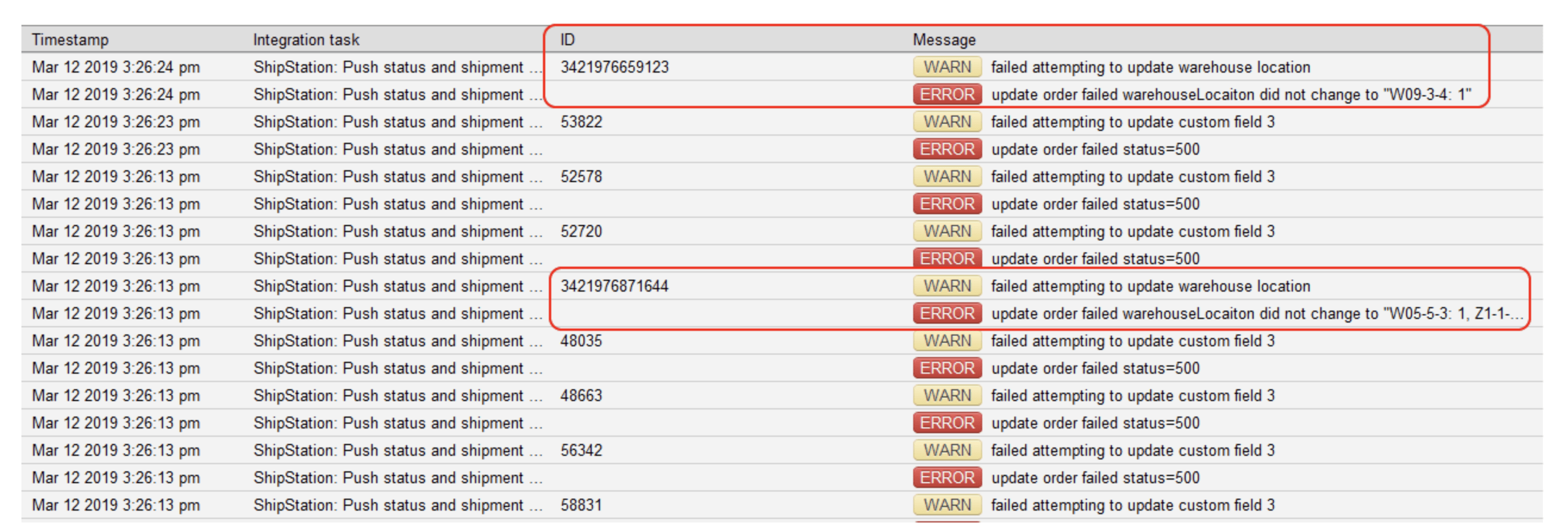This screenshot has height=532, width=1568.
Task: Click WARN badge in ID 52578 row
Action: coord(947,177)
